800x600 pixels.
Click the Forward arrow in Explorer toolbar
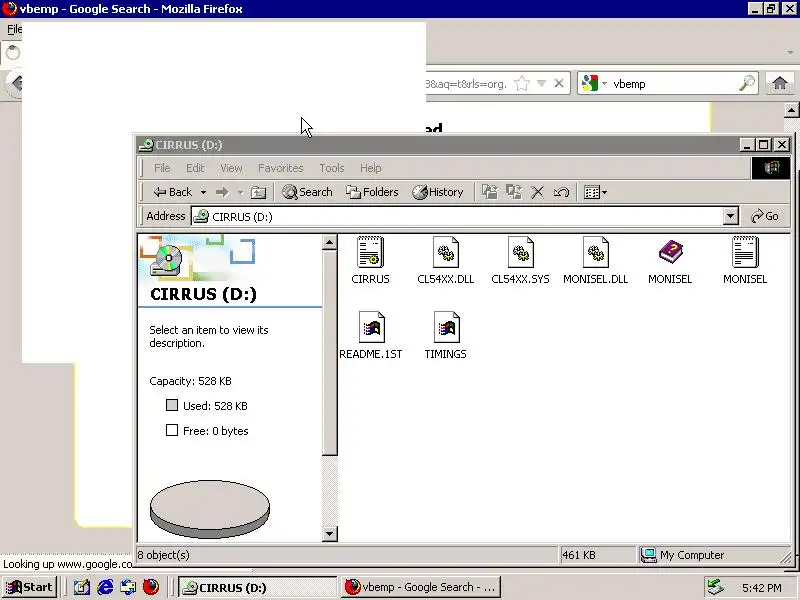tap(222, 192)
